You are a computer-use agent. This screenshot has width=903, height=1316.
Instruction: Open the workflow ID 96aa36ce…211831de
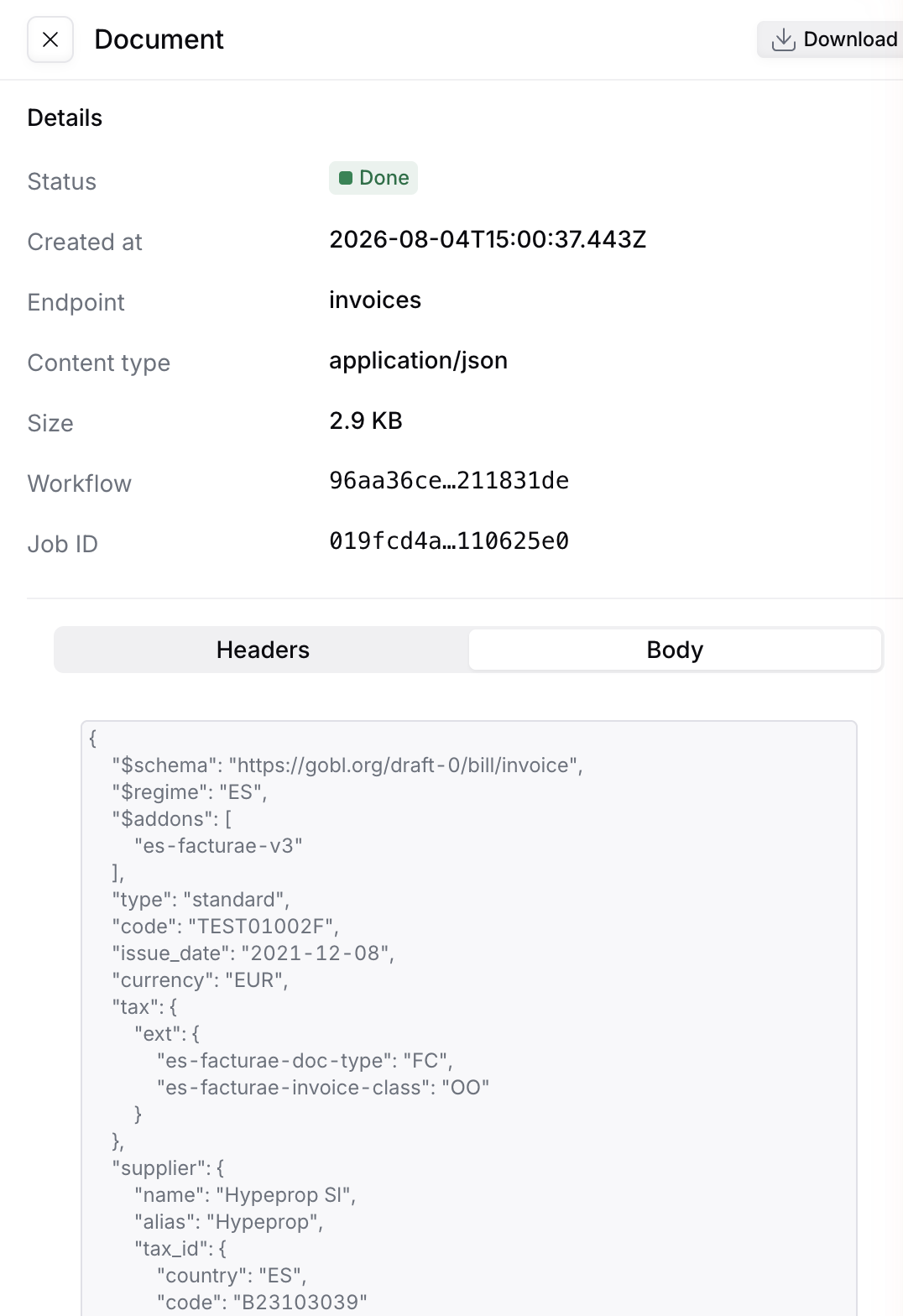[x=449, y=481]
